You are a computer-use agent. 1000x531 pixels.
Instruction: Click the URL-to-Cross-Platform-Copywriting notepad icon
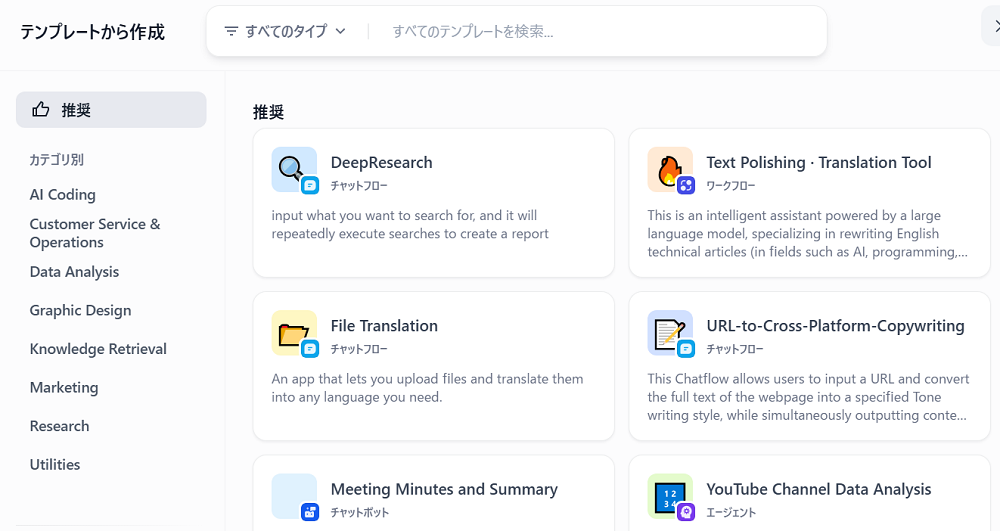tap(669, 332)
